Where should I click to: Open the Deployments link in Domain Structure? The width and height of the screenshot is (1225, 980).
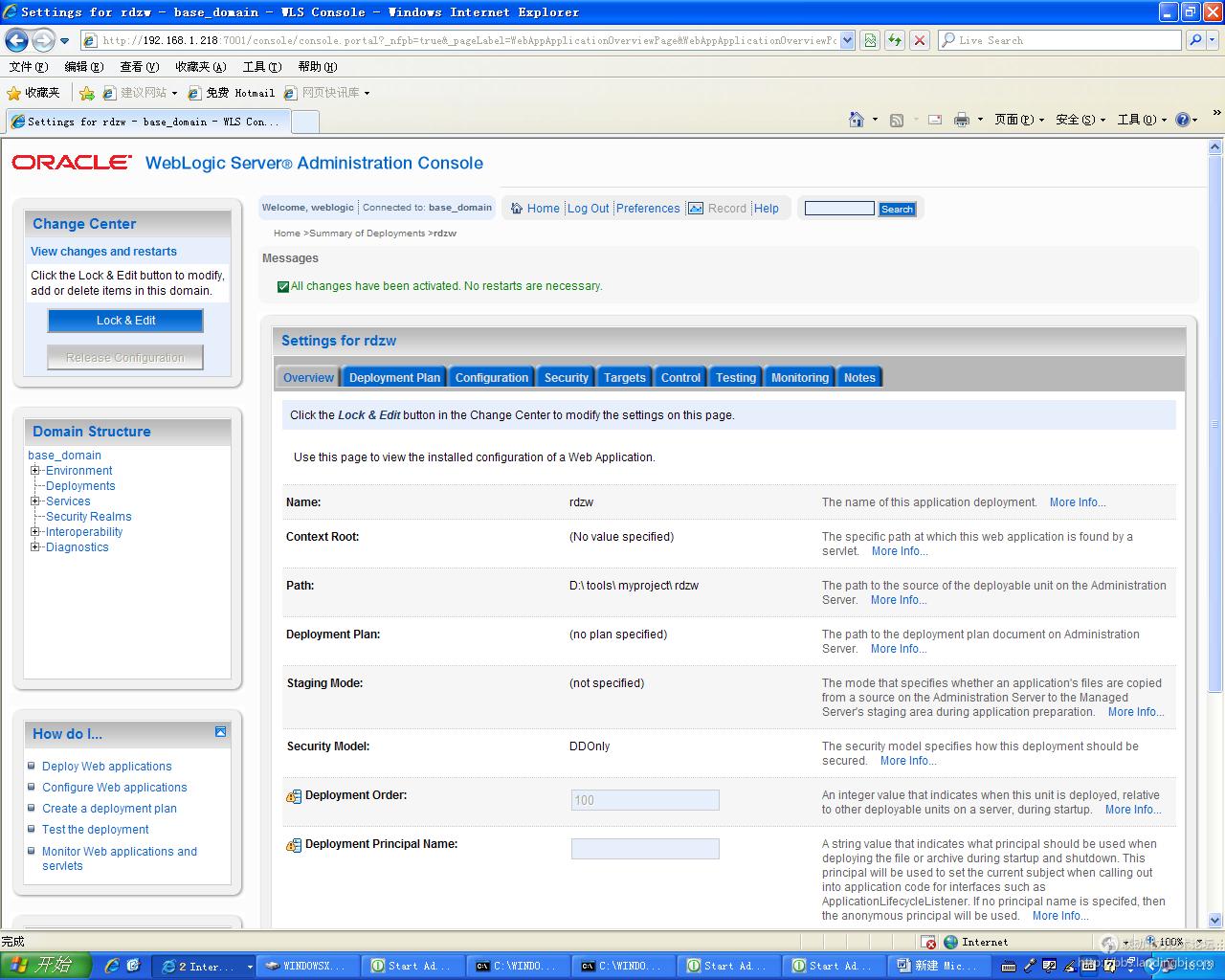coord(80,486)
